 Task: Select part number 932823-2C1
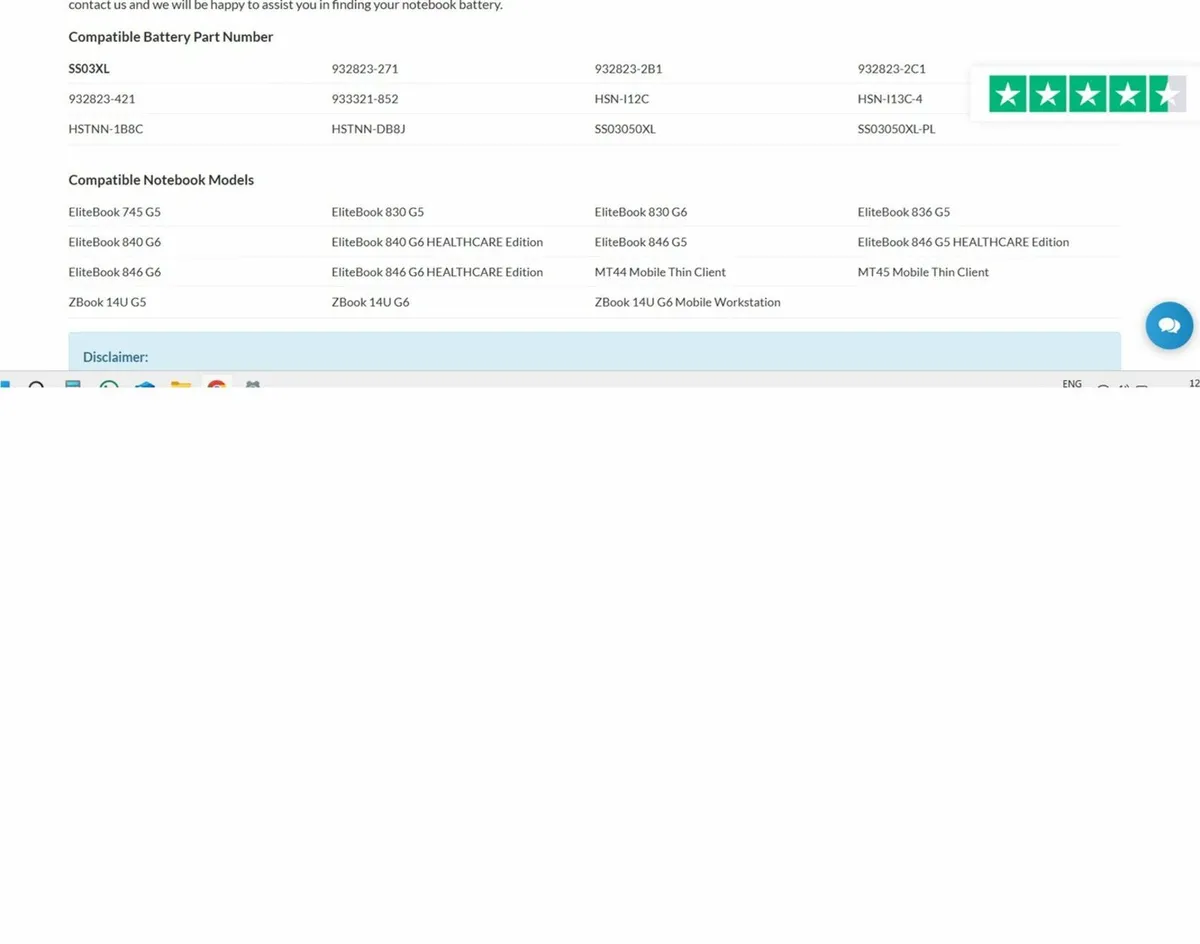(x=892, y=69)
